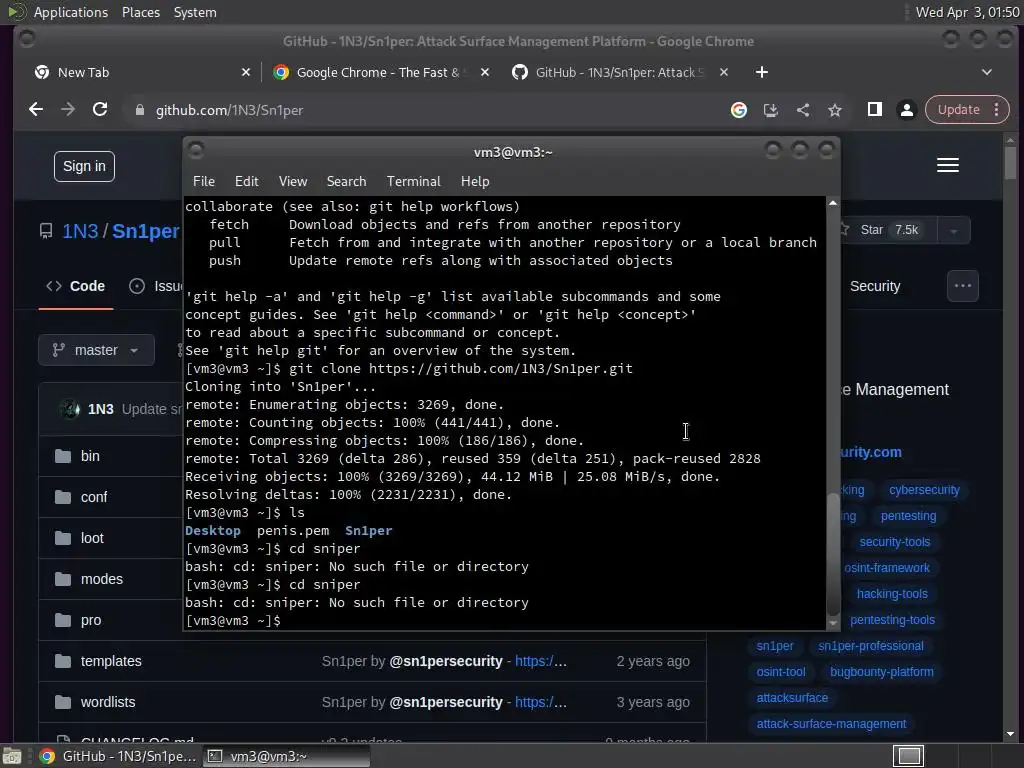Click the 1N3 author avatar
This screenshot has height=768, width=1024.
tap(69, 409)
